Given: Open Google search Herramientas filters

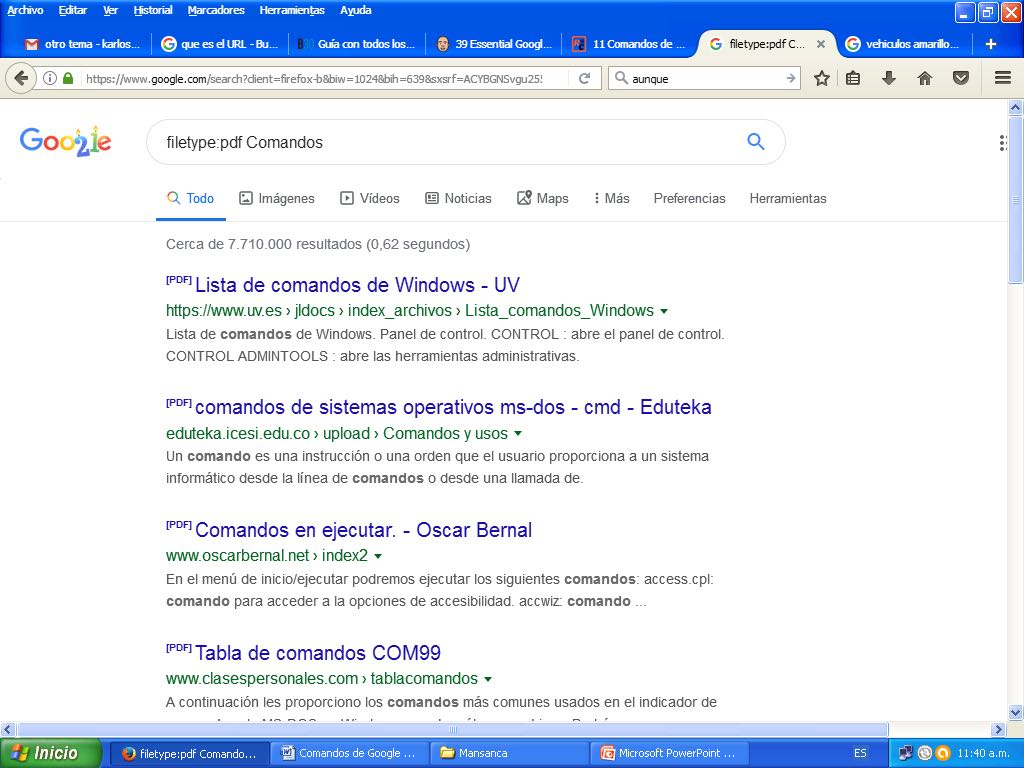Looking at the screenshot, I should [x=788, y=198].
